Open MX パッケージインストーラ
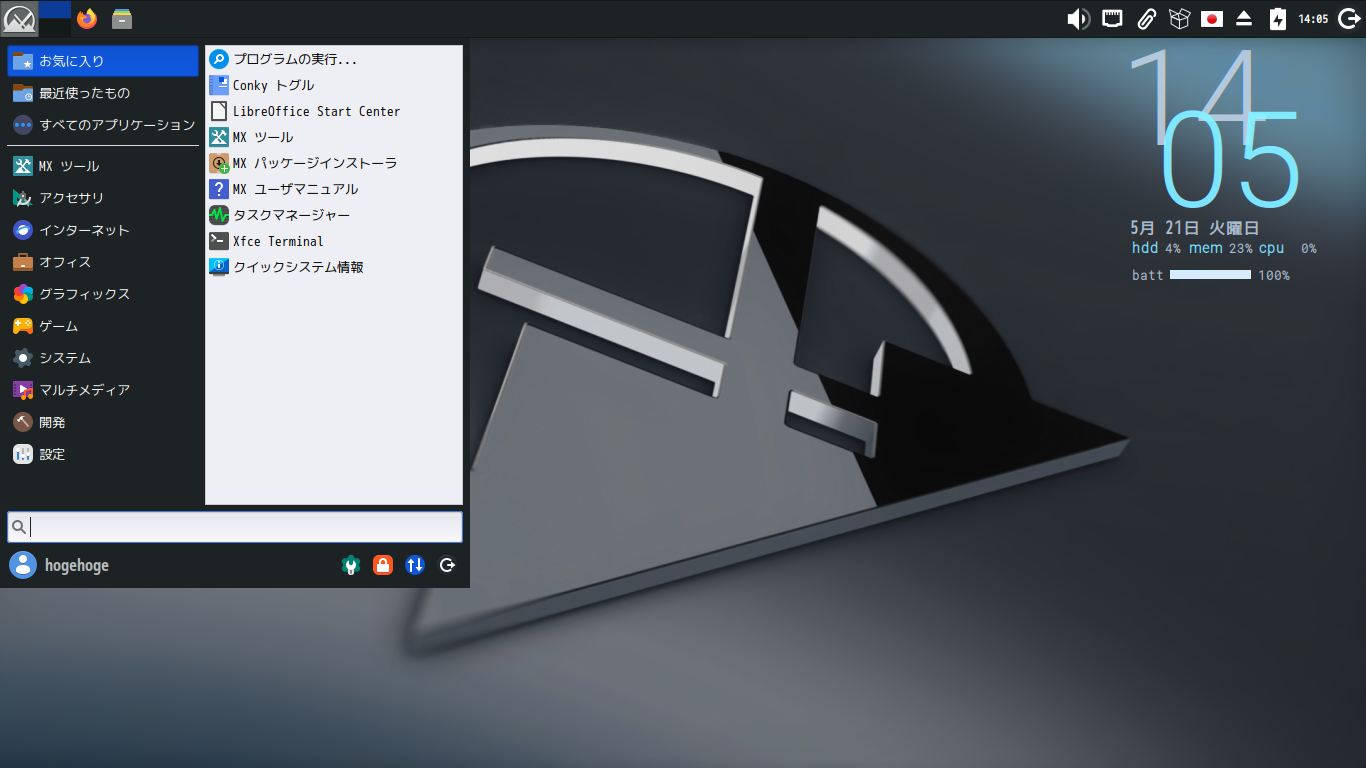The image size is (1366, 768). [x=334, y=163]
